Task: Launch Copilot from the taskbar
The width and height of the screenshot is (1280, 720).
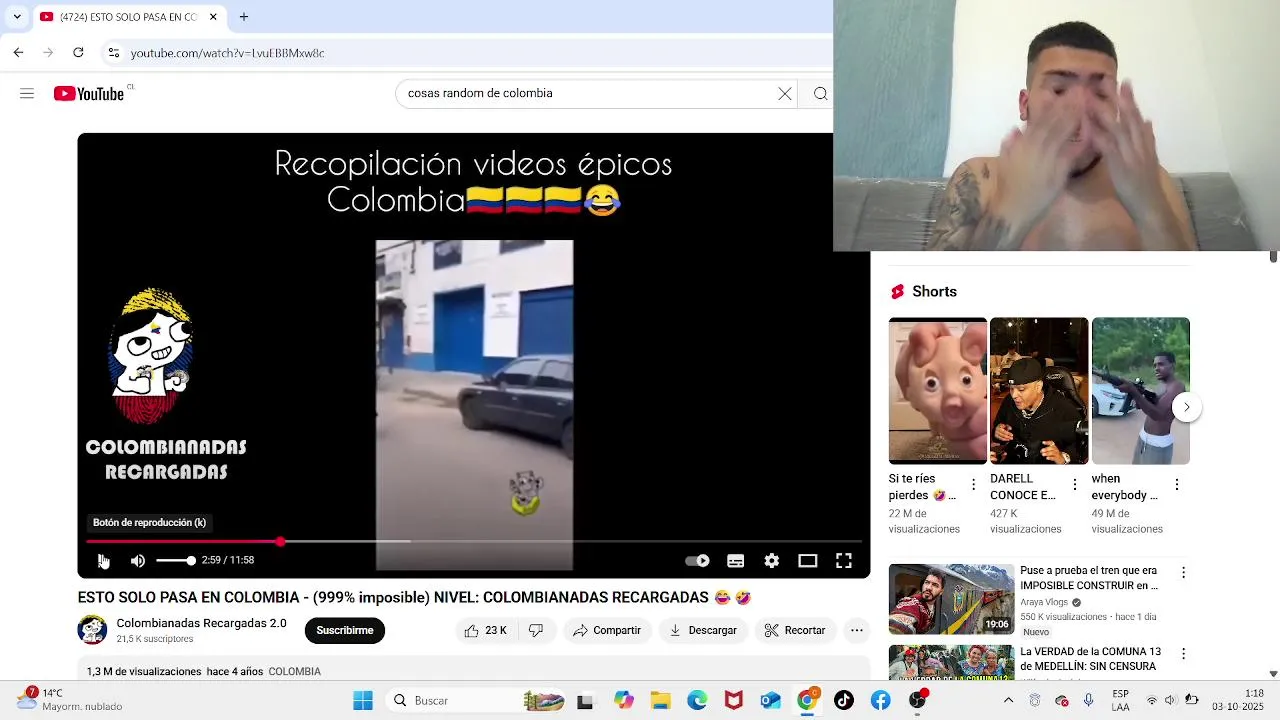Action: tap(624, 701)
